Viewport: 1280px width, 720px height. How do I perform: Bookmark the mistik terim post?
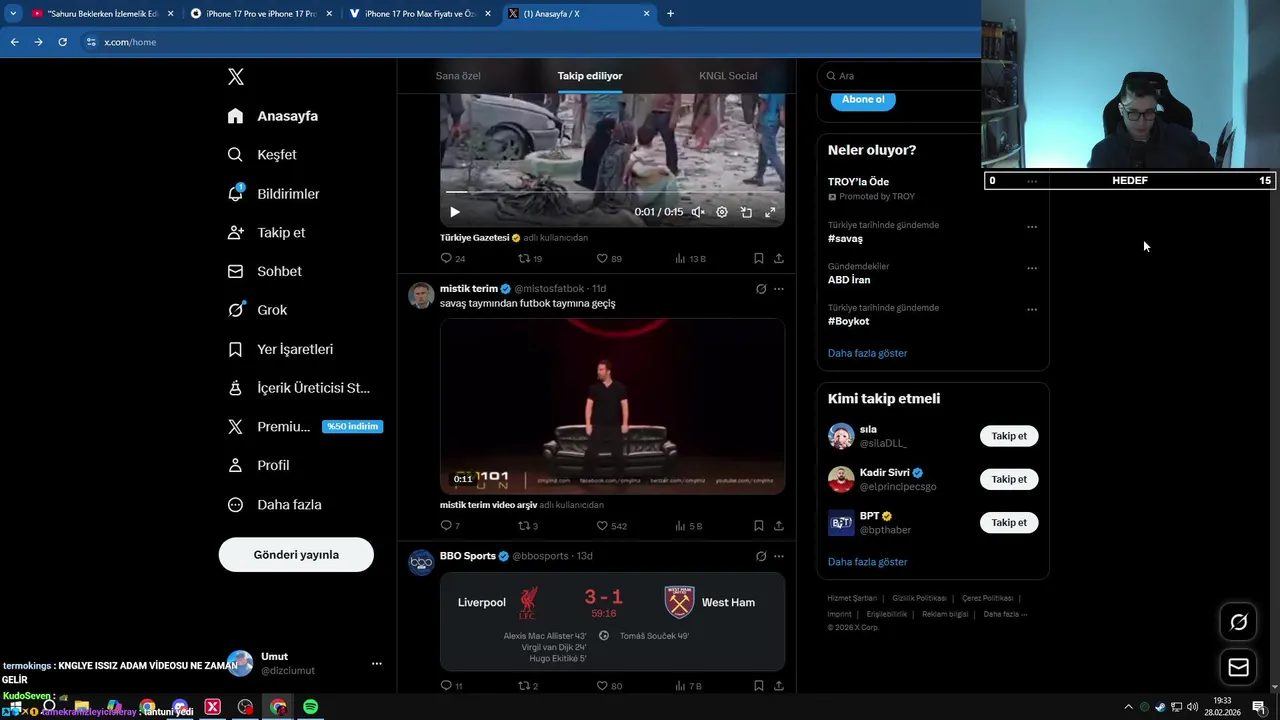[759, 526]
